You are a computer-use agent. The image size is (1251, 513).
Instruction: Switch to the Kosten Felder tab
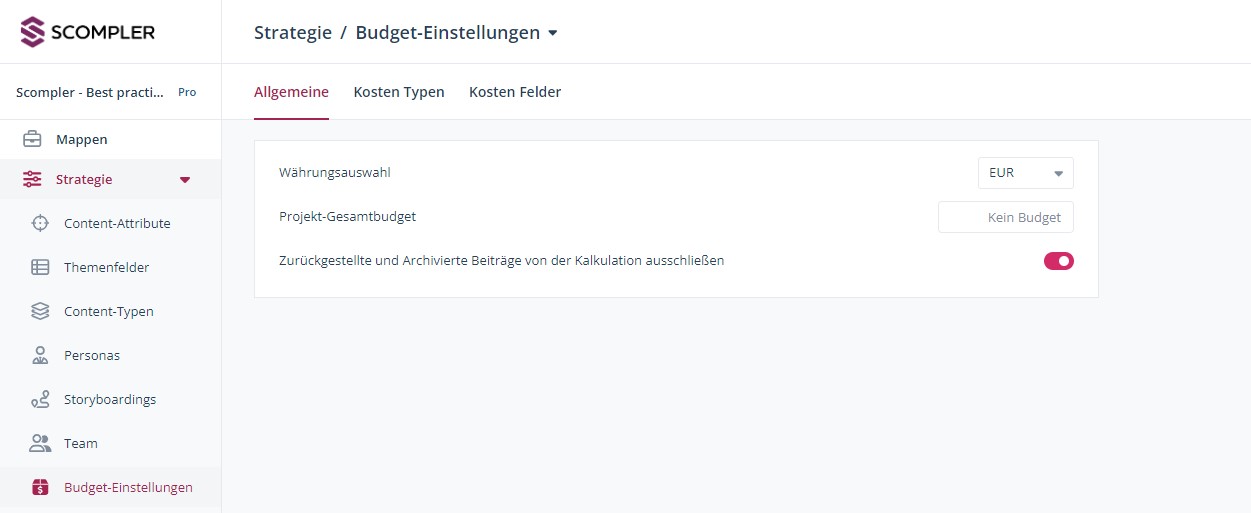[x=514, y=92]
